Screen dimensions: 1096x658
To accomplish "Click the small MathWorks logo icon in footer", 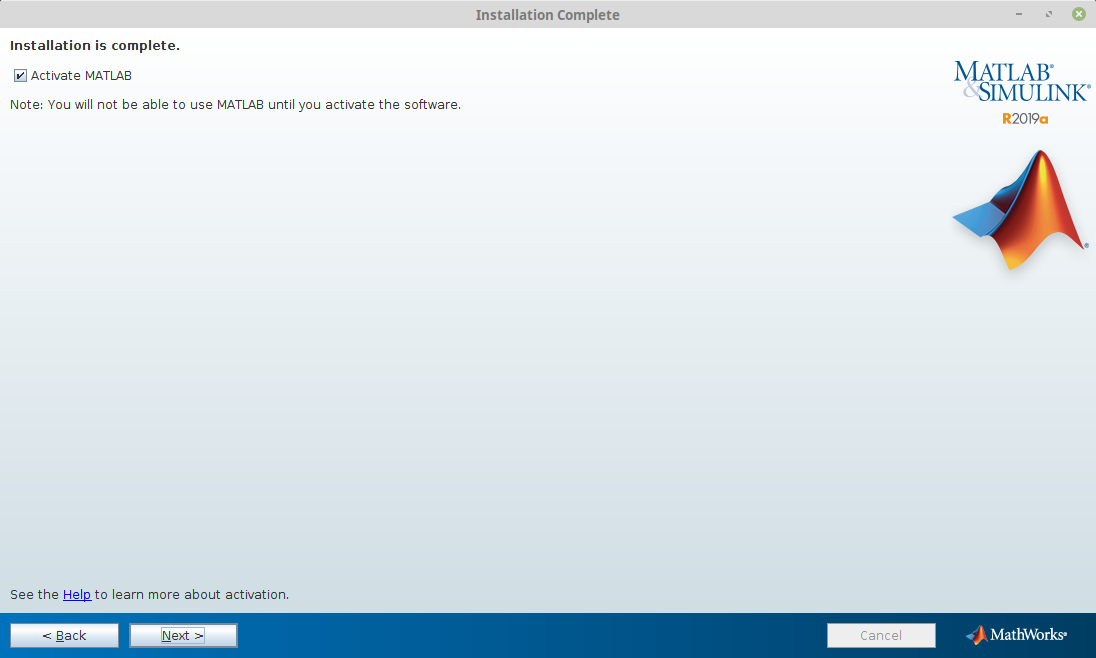I will click(x=976, y=635).
